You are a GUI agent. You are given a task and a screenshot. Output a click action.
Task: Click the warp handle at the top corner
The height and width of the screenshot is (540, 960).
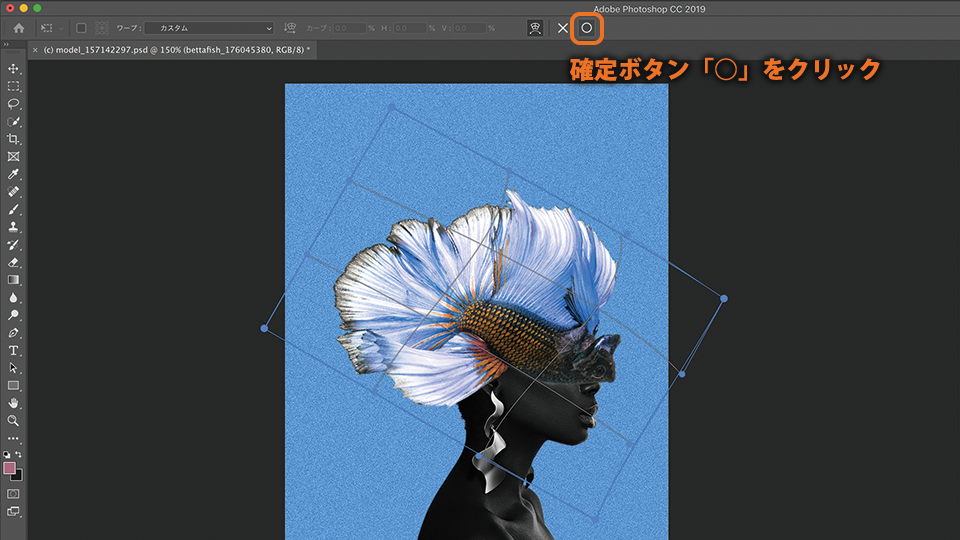(392, 107)
